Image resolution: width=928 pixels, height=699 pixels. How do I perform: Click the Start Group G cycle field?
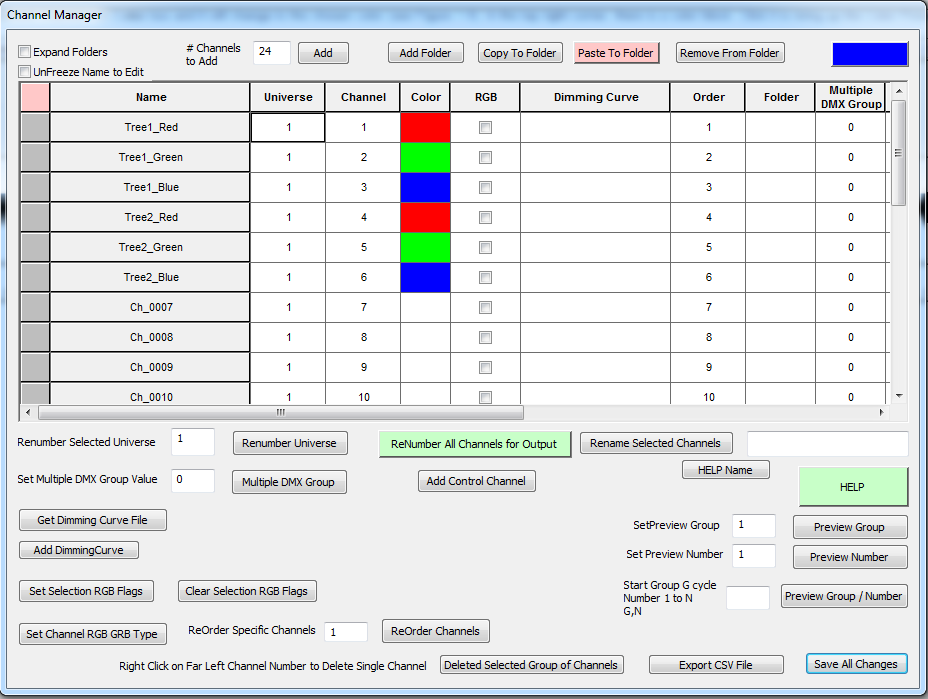click(748, 598)
